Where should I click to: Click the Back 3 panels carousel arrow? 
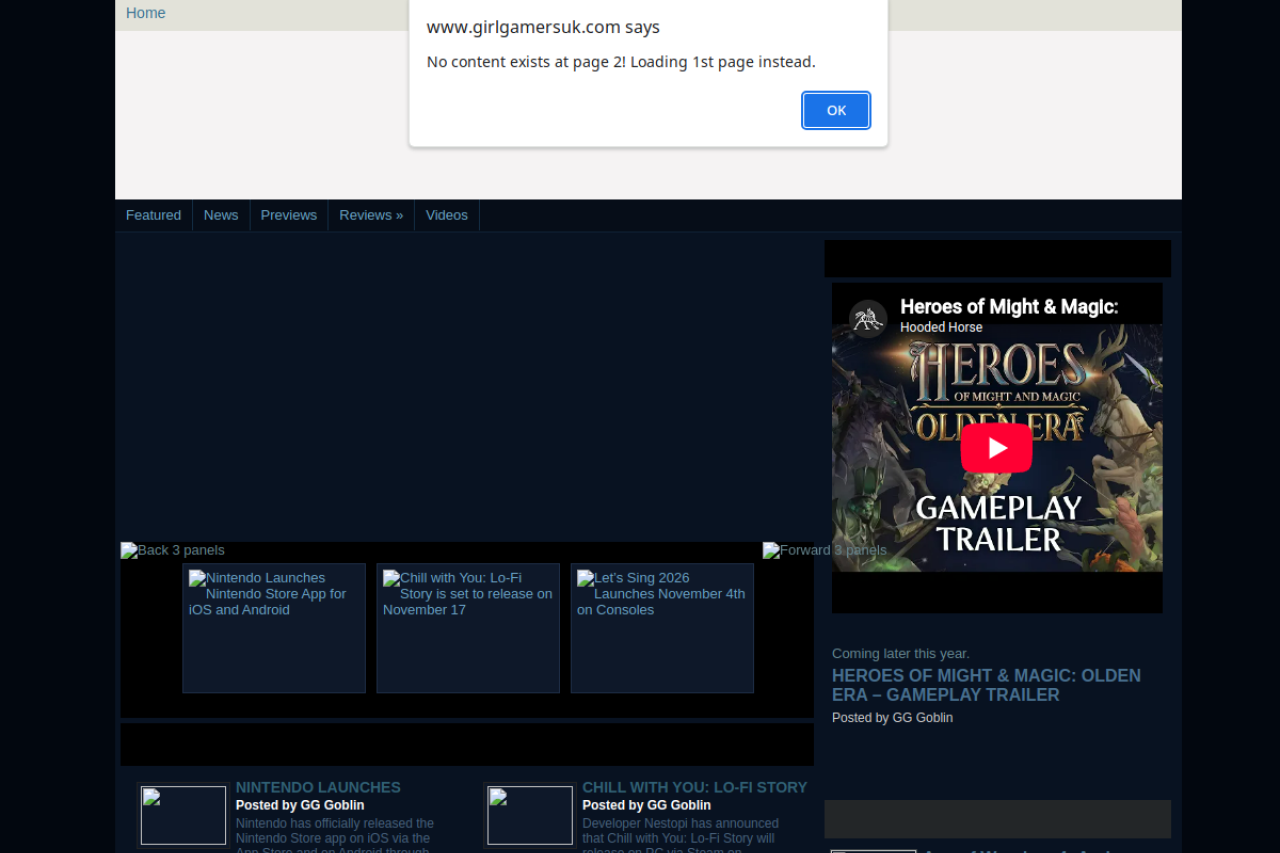[x=173, y=550]
